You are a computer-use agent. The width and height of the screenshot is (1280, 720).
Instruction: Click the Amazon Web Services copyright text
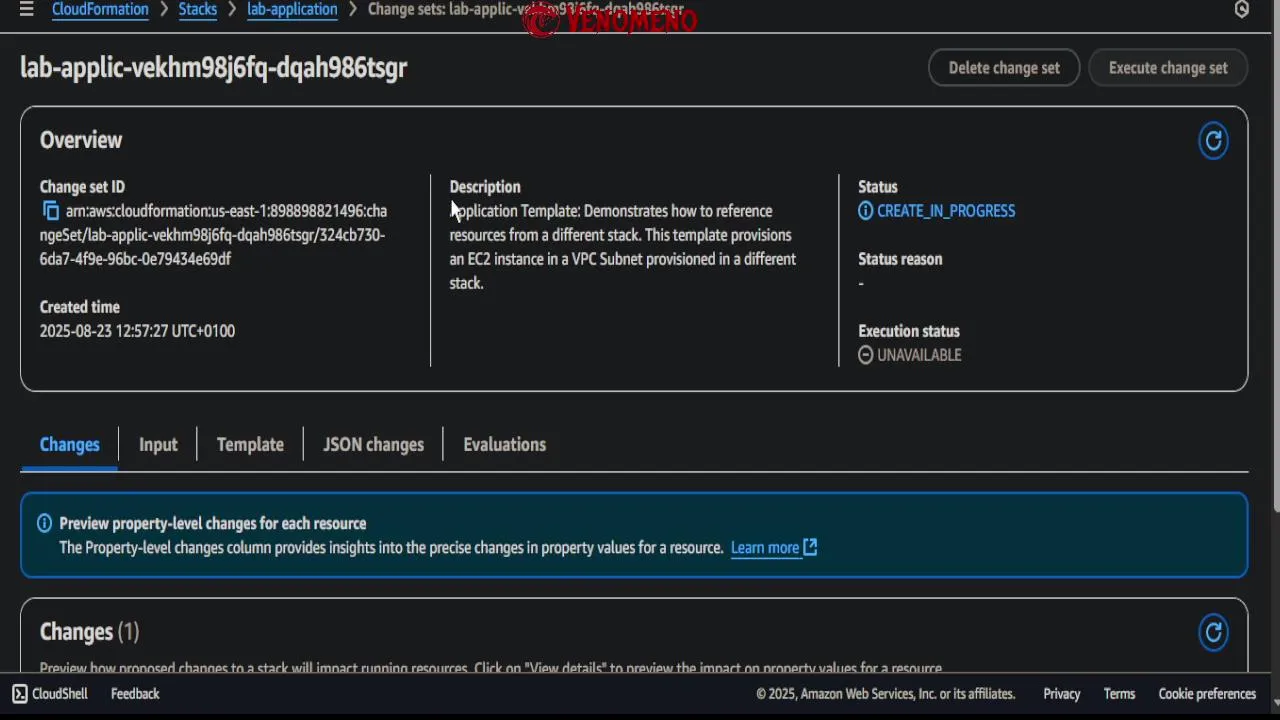[x=885, y=694]
